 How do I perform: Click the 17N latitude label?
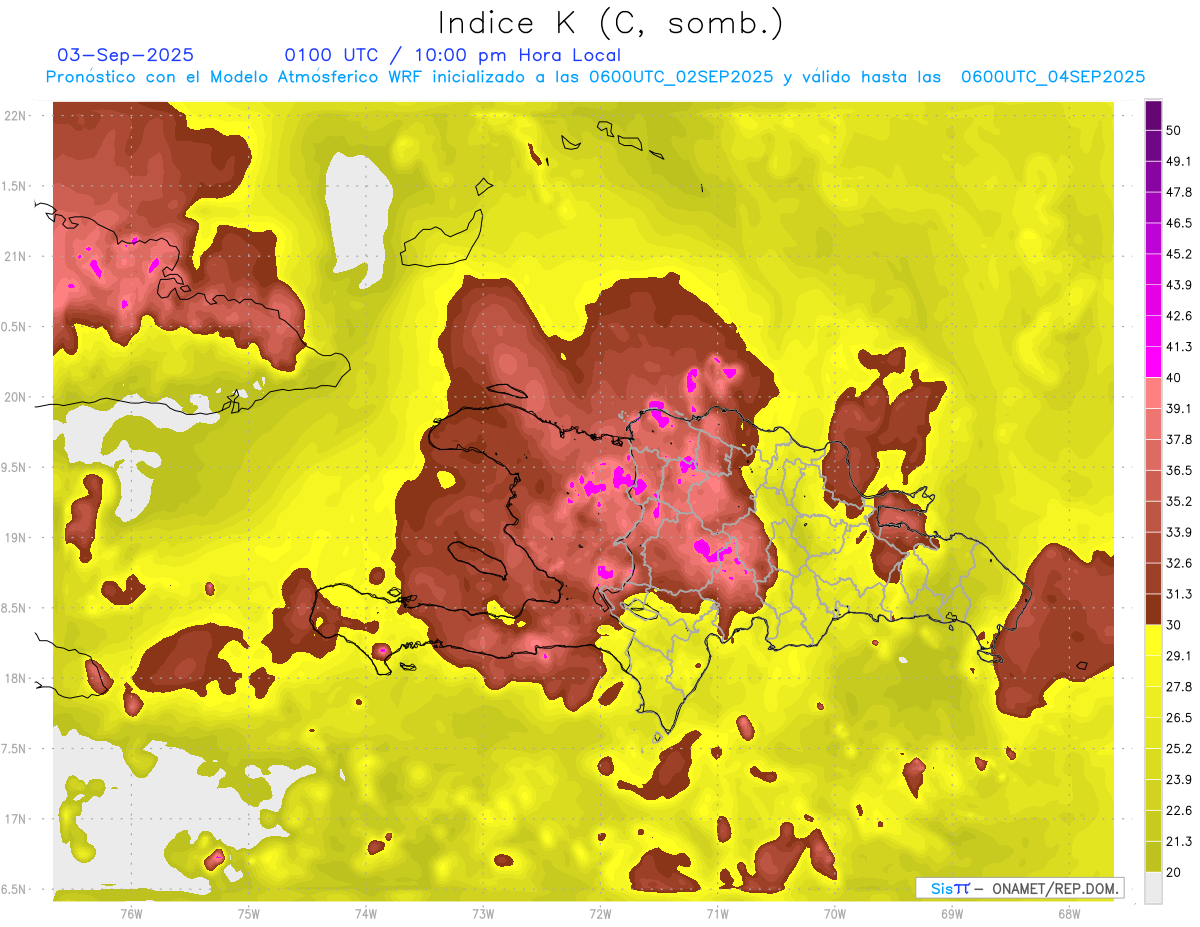click(x=16, y=820)
